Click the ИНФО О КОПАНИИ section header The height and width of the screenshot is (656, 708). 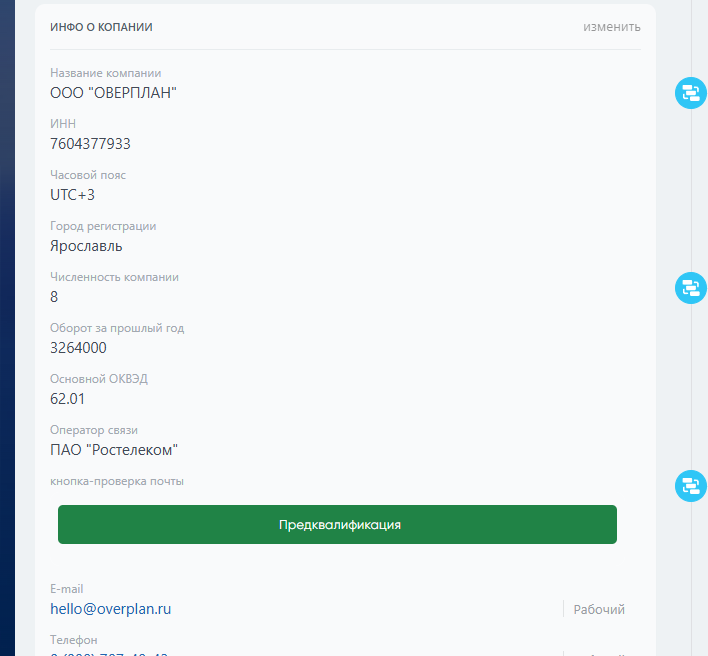click(101, 27)
